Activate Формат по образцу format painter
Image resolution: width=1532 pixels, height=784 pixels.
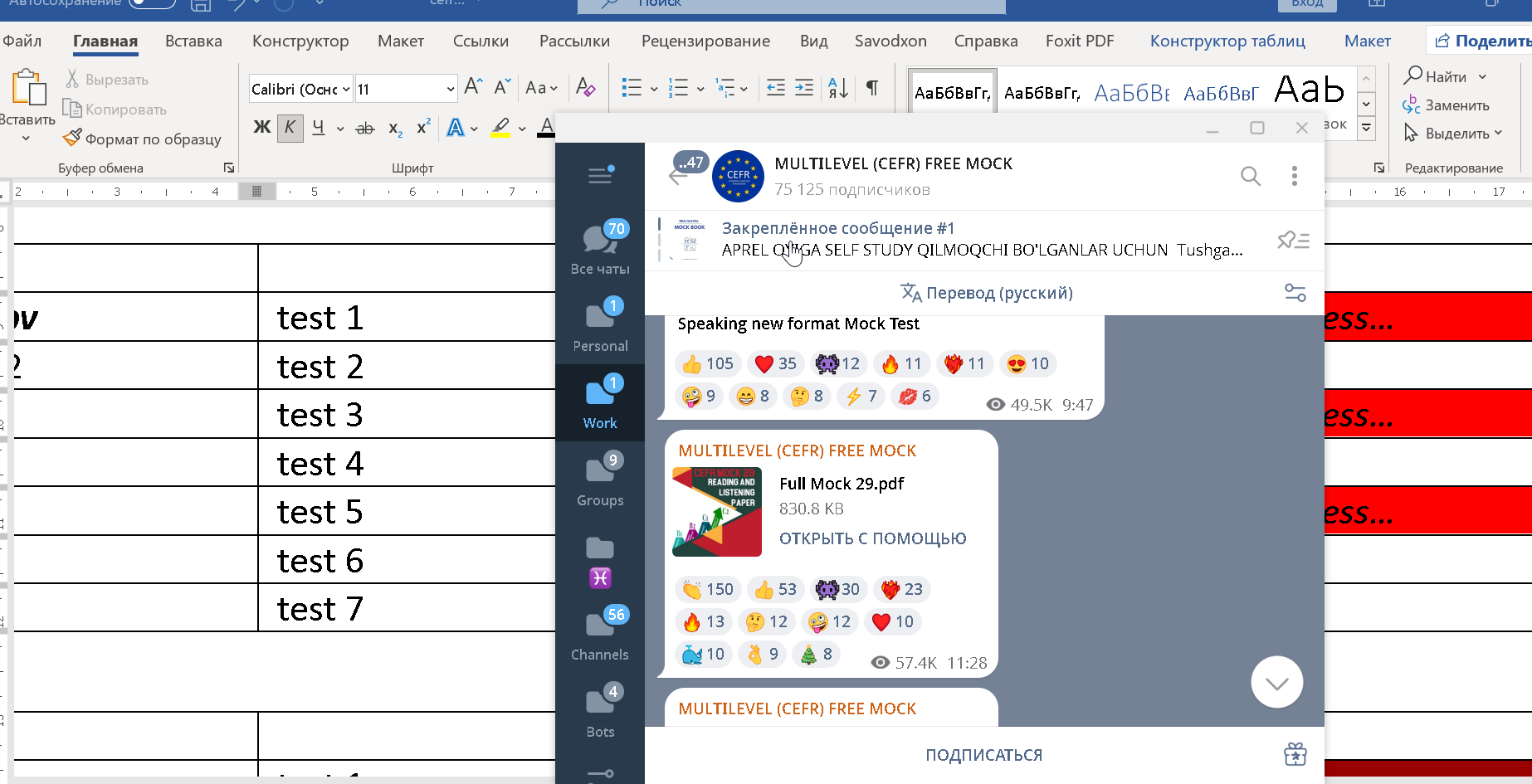(143, 139)
